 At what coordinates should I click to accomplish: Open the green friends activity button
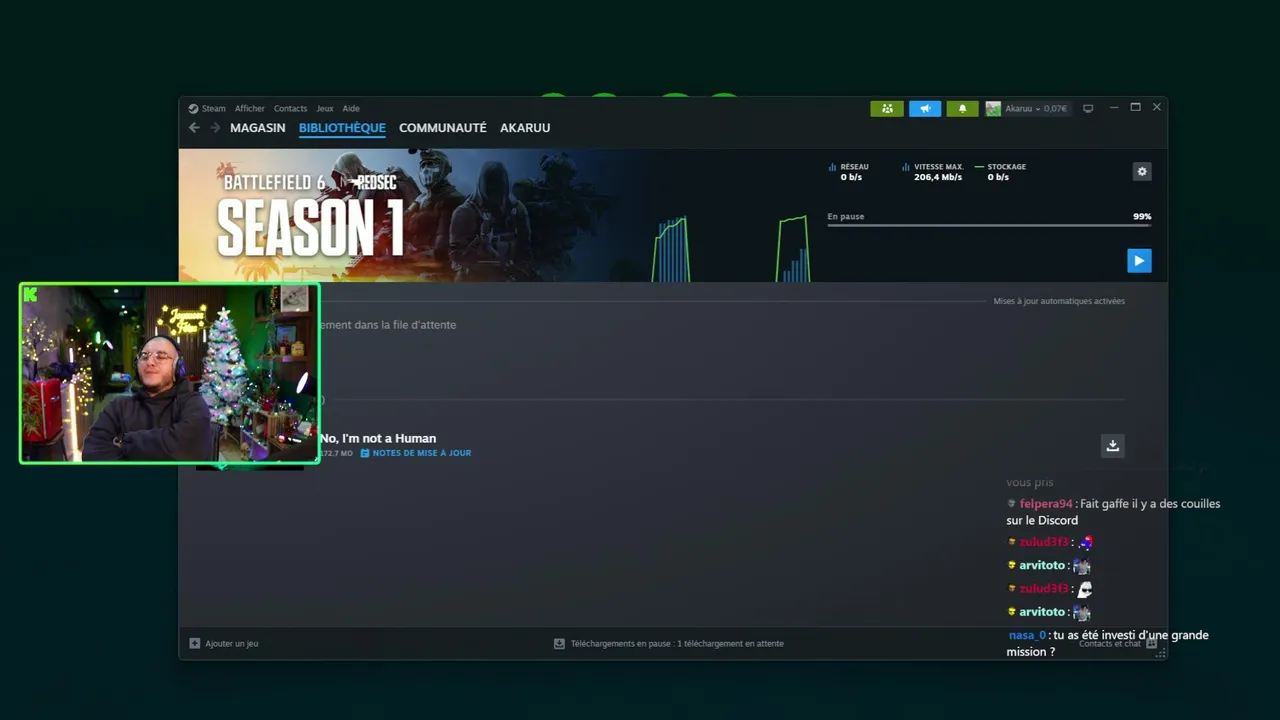coord(887,108)
